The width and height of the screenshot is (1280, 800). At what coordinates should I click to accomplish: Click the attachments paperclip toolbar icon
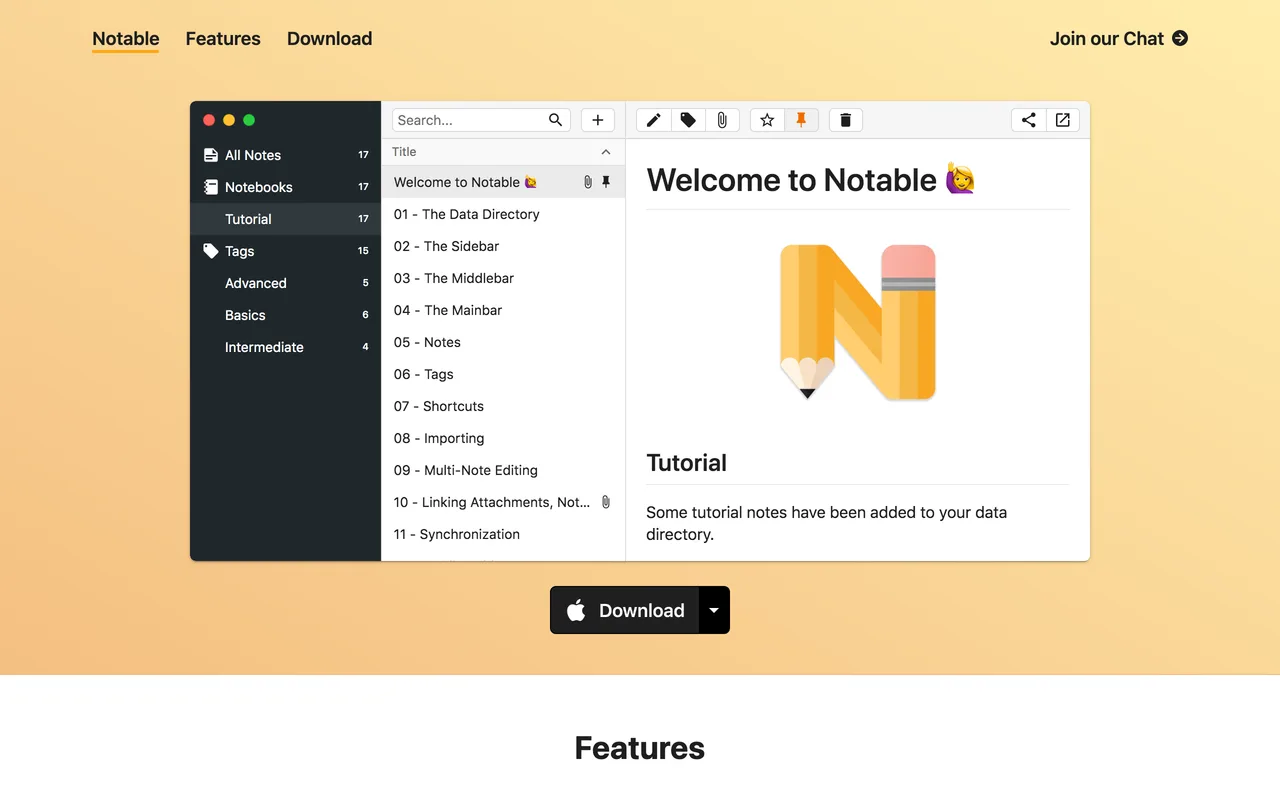point(722,120)
